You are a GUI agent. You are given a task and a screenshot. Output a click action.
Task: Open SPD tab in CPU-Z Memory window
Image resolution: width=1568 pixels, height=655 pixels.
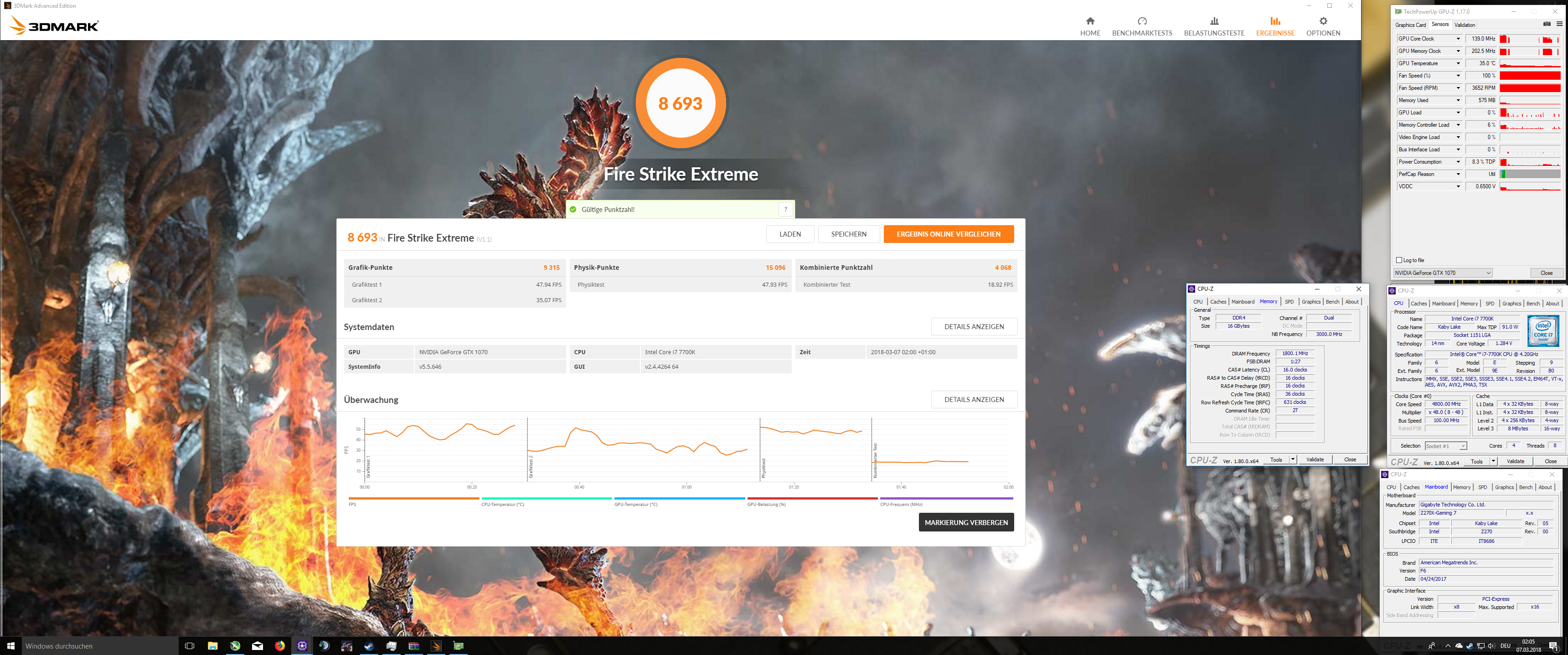click(1289, 302)
